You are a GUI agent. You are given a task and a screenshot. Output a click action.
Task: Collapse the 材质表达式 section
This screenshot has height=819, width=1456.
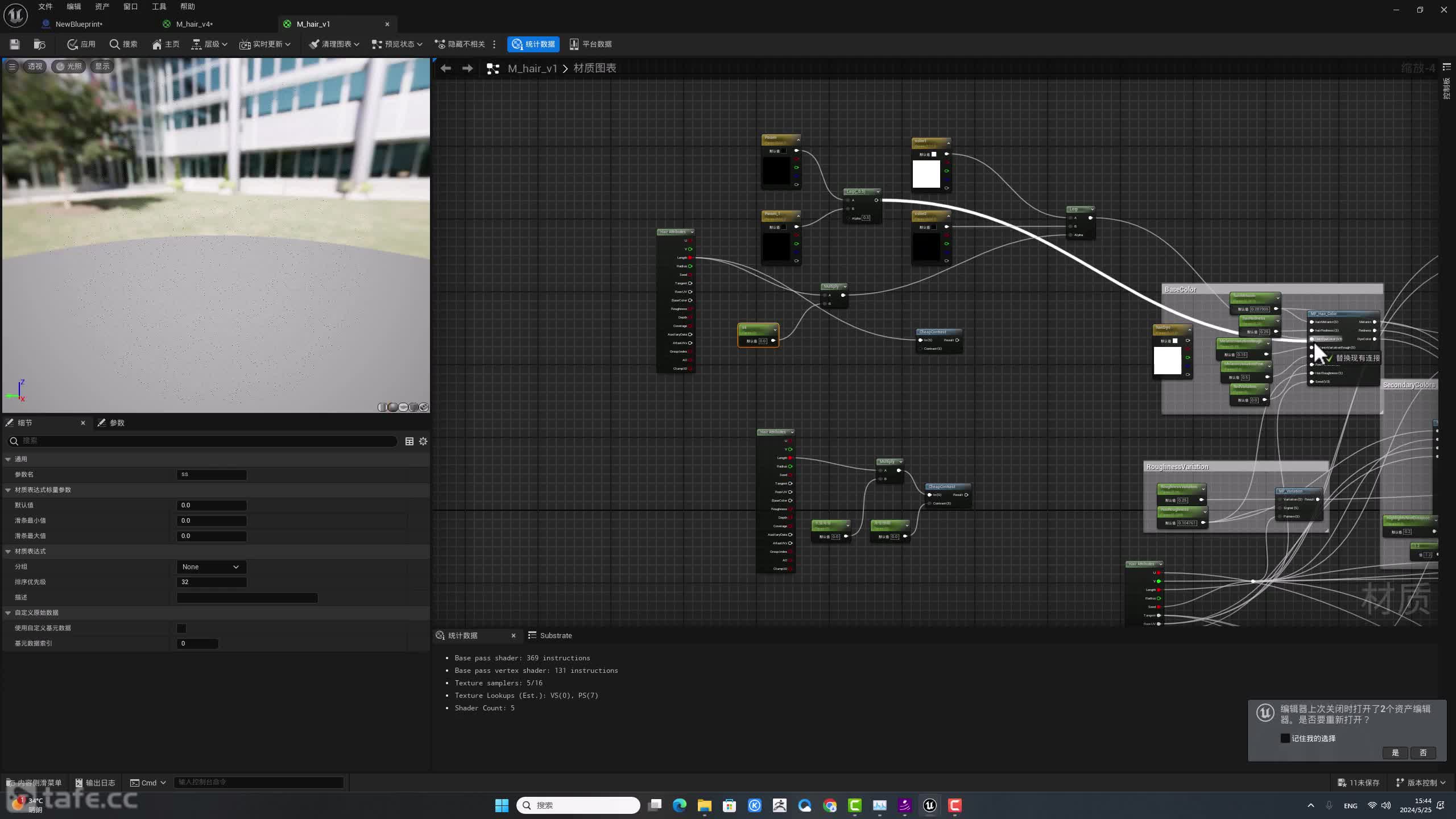[8, 551]
